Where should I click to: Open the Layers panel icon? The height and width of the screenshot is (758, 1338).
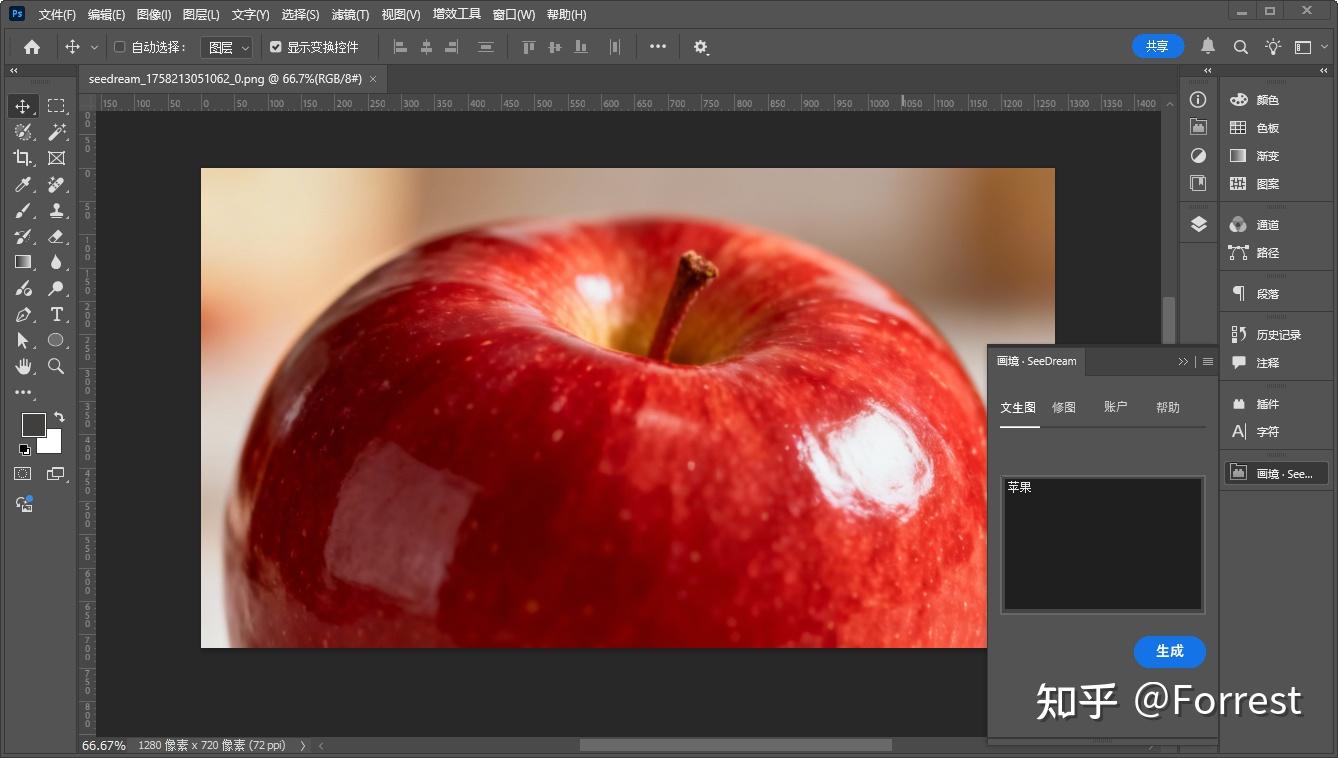pyautogui.click(x=1198, y=224)
